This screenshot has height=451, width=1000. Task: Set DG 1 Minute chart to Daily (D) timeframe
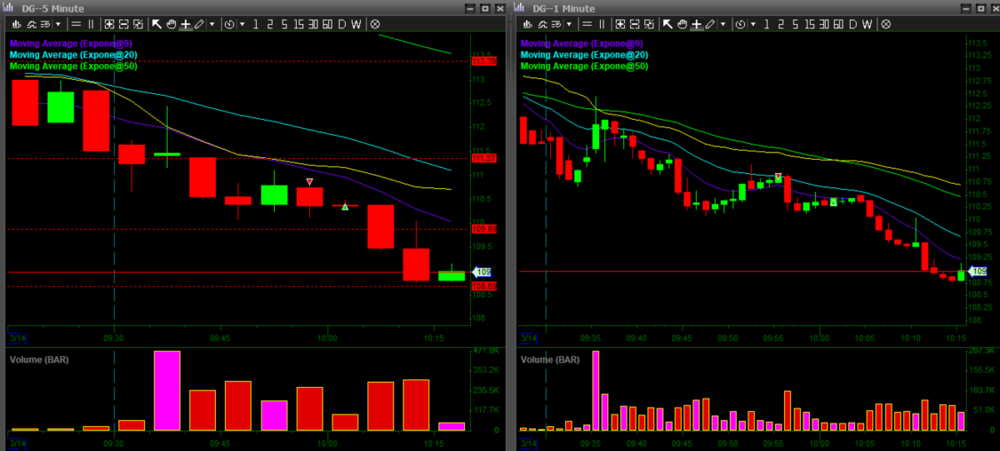(853, 24)
